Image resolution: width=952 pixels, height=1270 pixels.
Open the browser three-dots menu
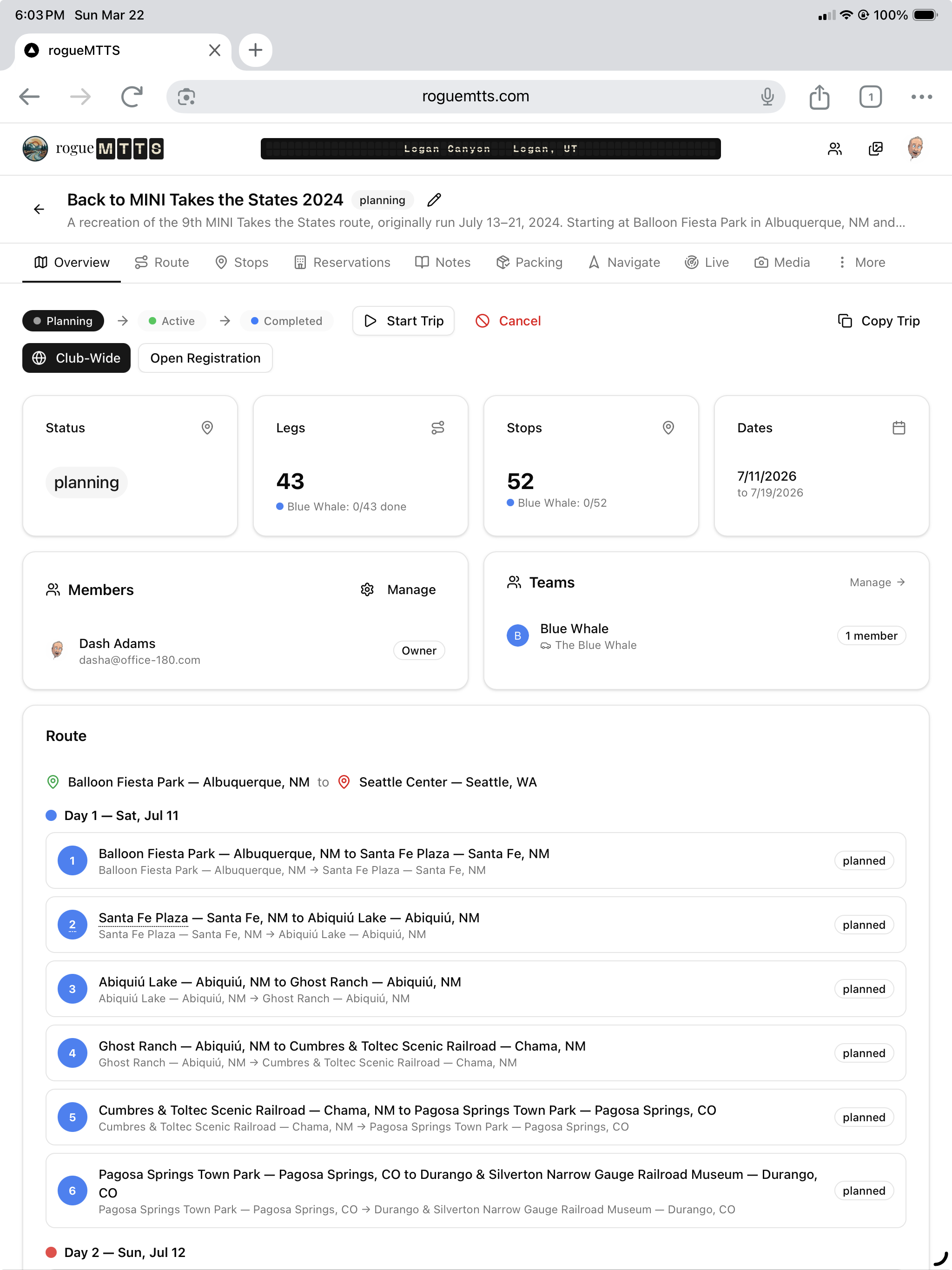[921, 96]
